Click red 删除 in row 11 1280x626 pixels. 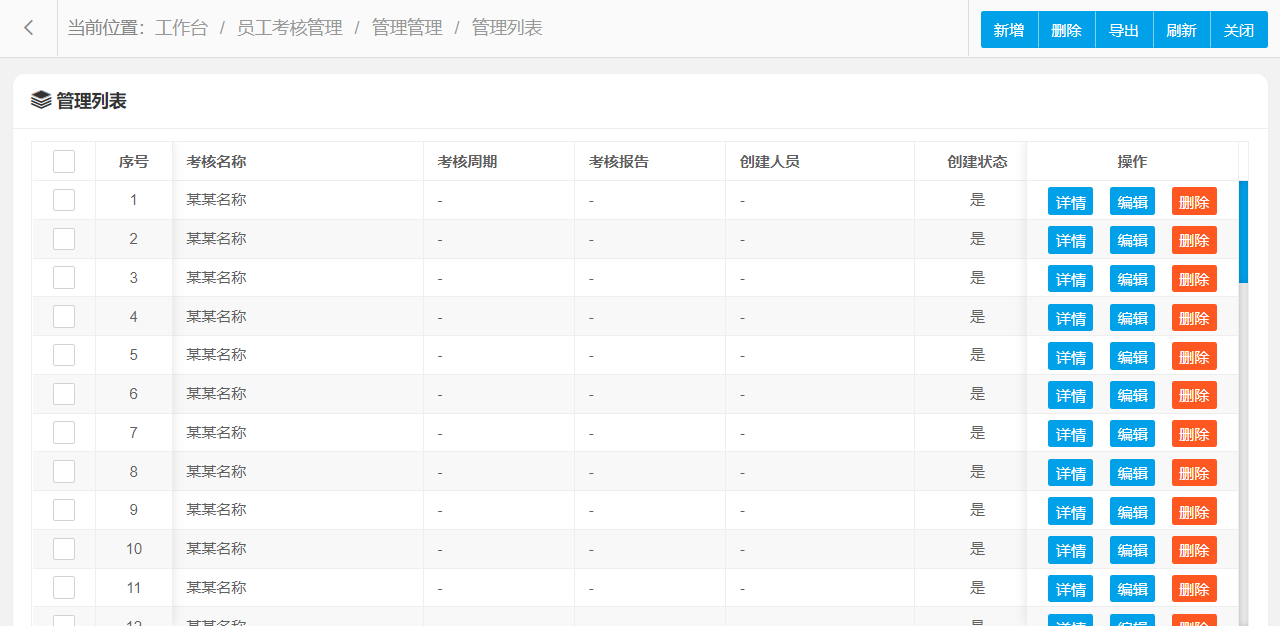coord(1194,589)
